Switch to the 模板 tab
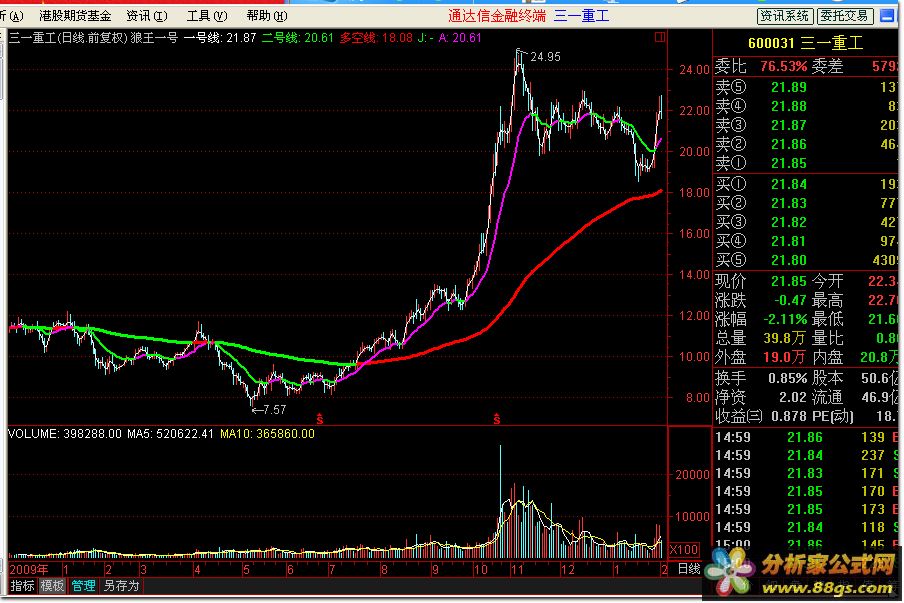 52,586
